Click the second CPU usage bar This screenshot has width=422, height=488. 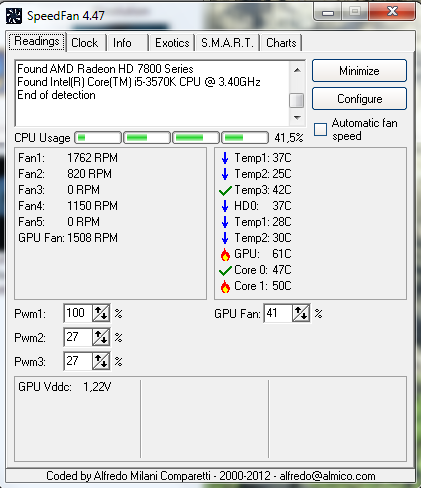coord(147,137)
